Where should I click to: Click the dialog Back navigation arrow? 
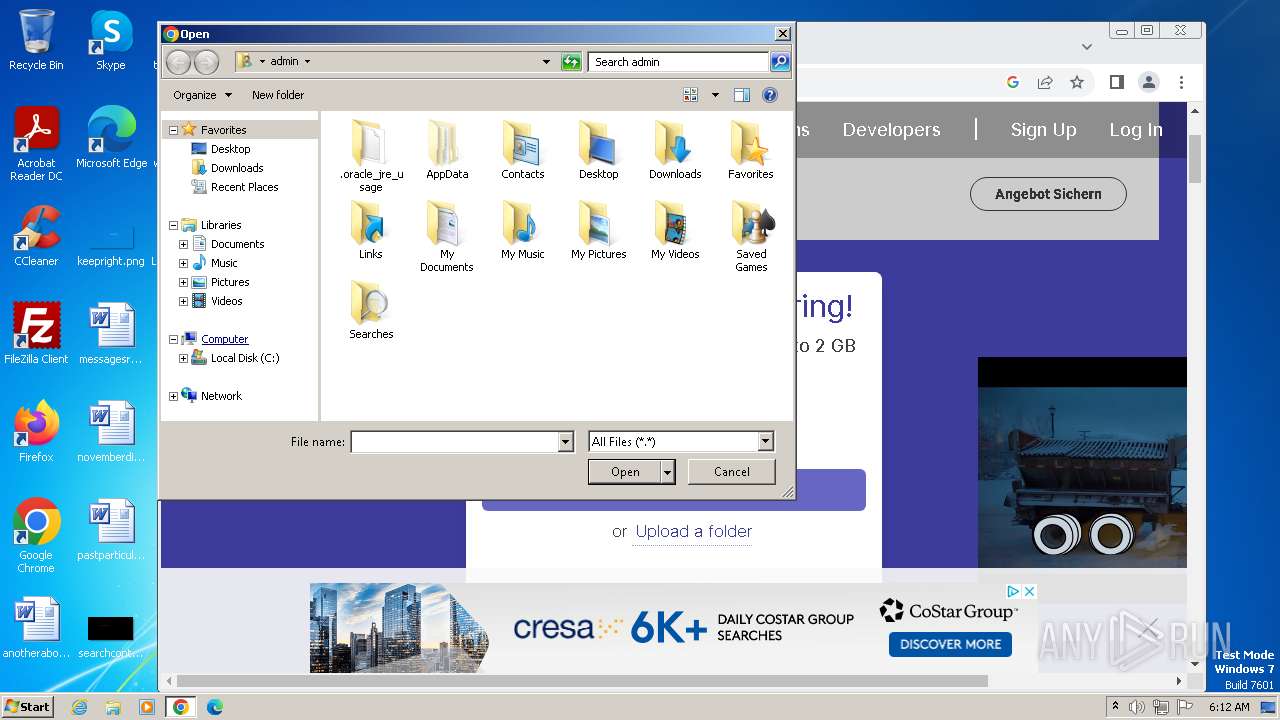click(178, 62)
